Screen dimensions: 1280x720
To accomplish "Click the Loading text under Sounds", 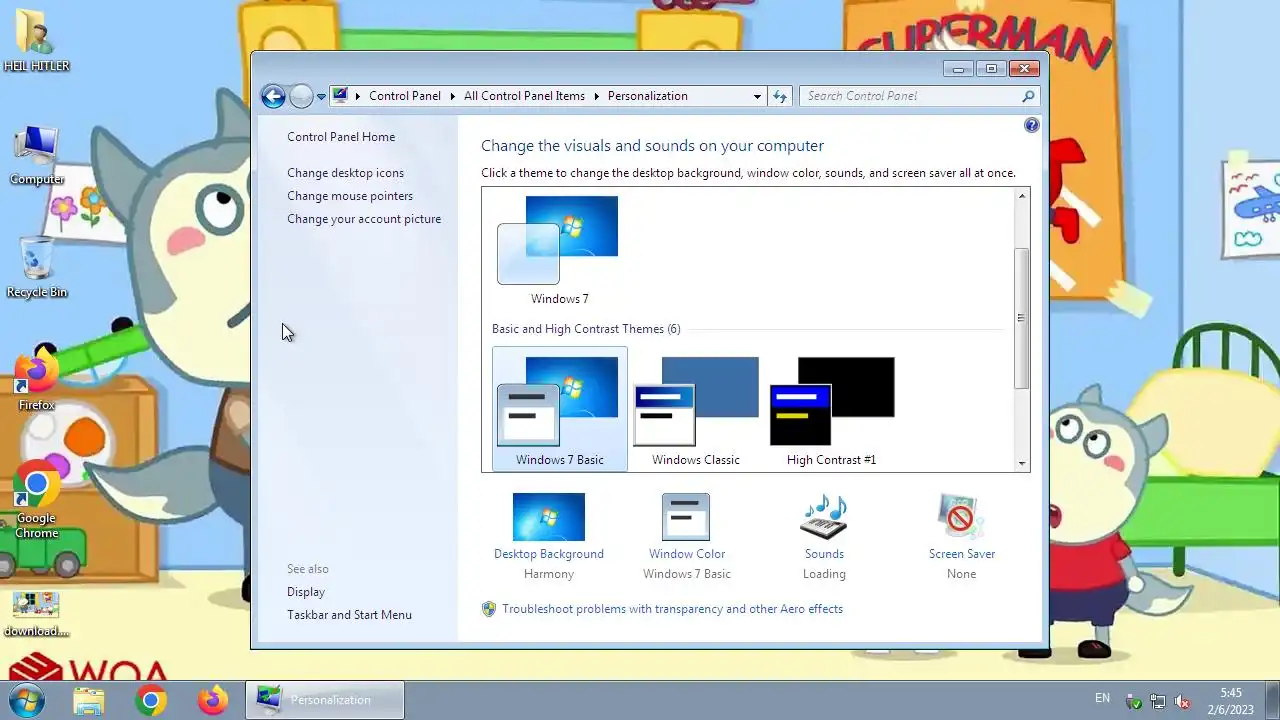I will point(824,574).
